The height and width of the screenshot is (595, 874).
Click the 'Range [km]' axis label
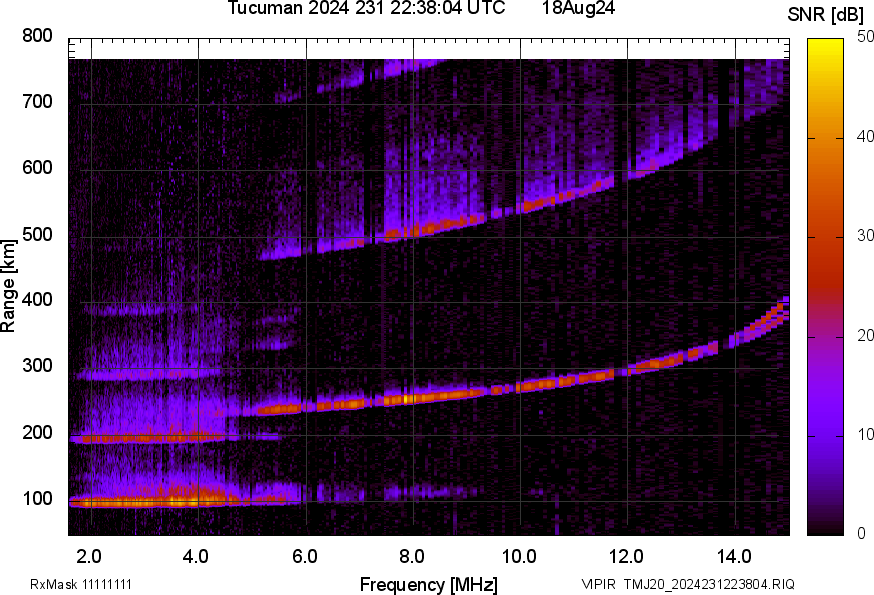8,286
